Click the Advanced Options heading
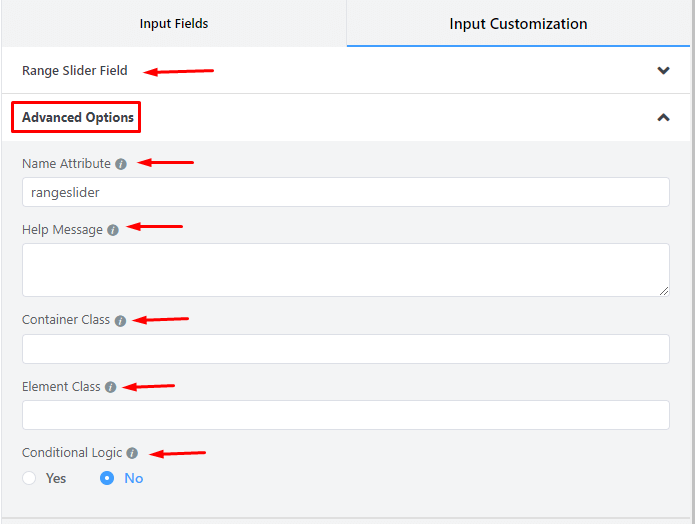Screen dimensions: 695x524 [78, 117]
